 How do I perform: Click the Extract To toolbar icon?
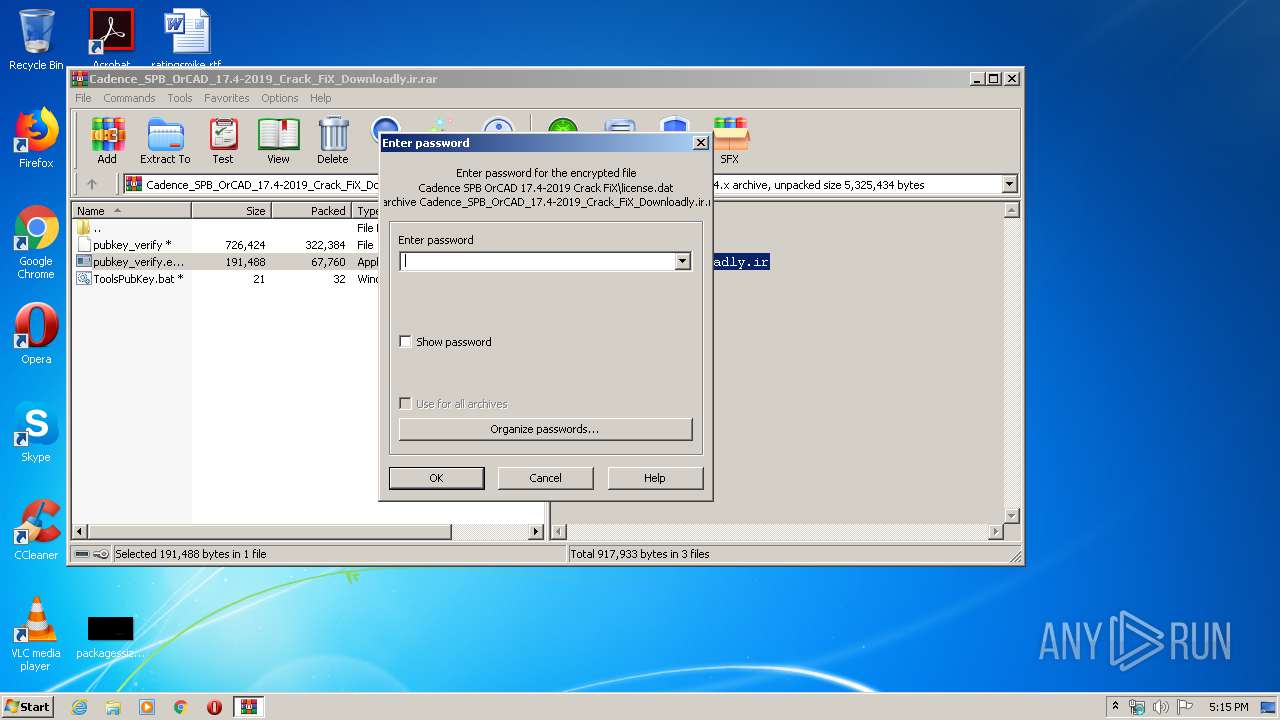(165, 141)
